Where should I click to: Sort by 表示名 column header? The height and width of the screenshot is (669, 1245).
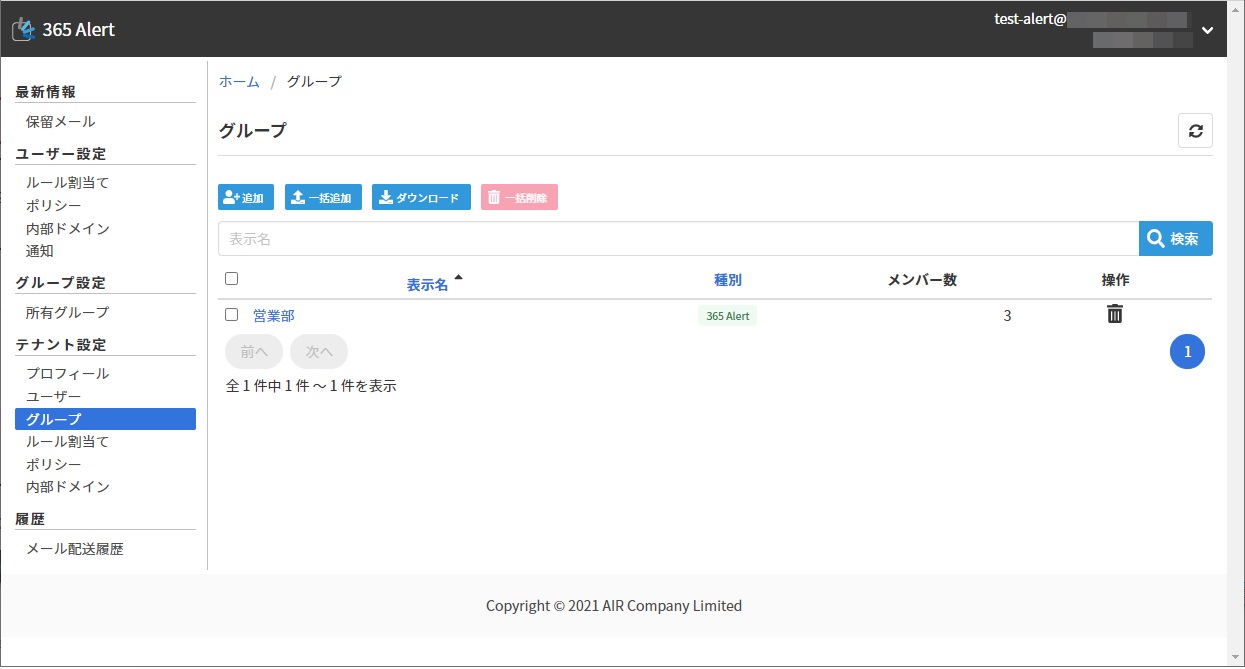[428, 285]
